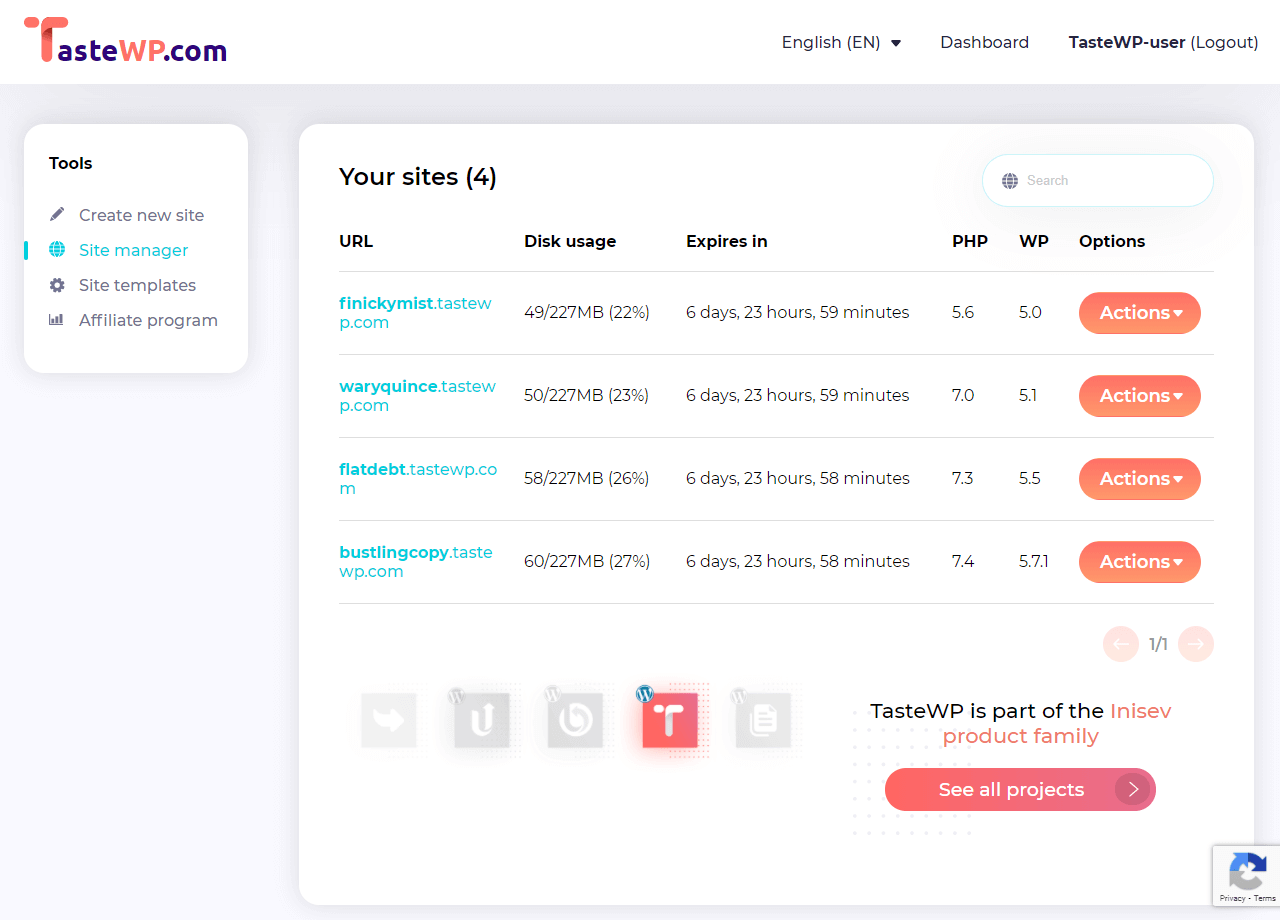Screen dimensions: 1280x920
Task: Click the grey upload-arrow plugin icon
Action: tap(482, 720)
